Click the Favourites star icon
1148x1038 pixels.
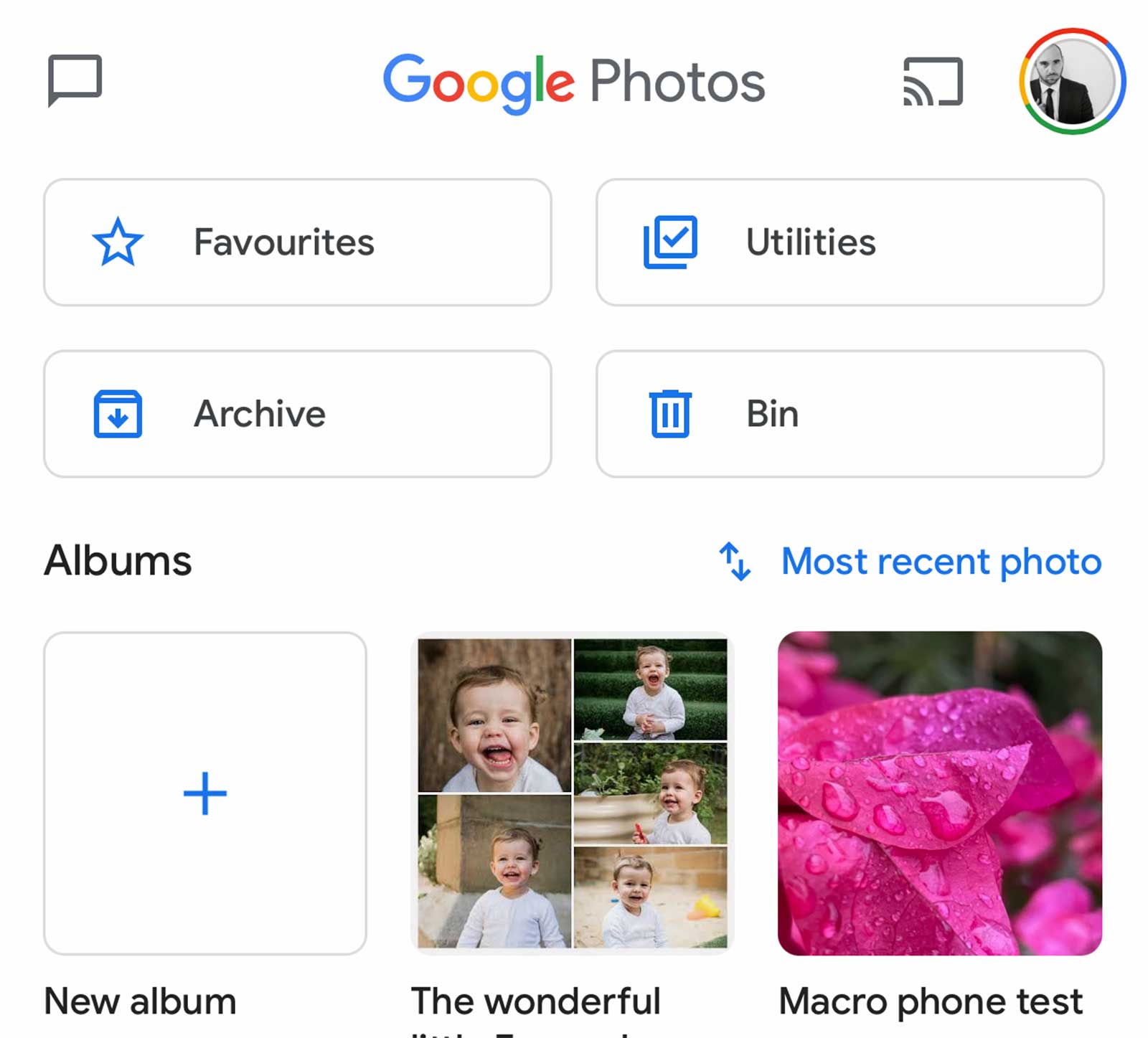click(x=118, y=242)
